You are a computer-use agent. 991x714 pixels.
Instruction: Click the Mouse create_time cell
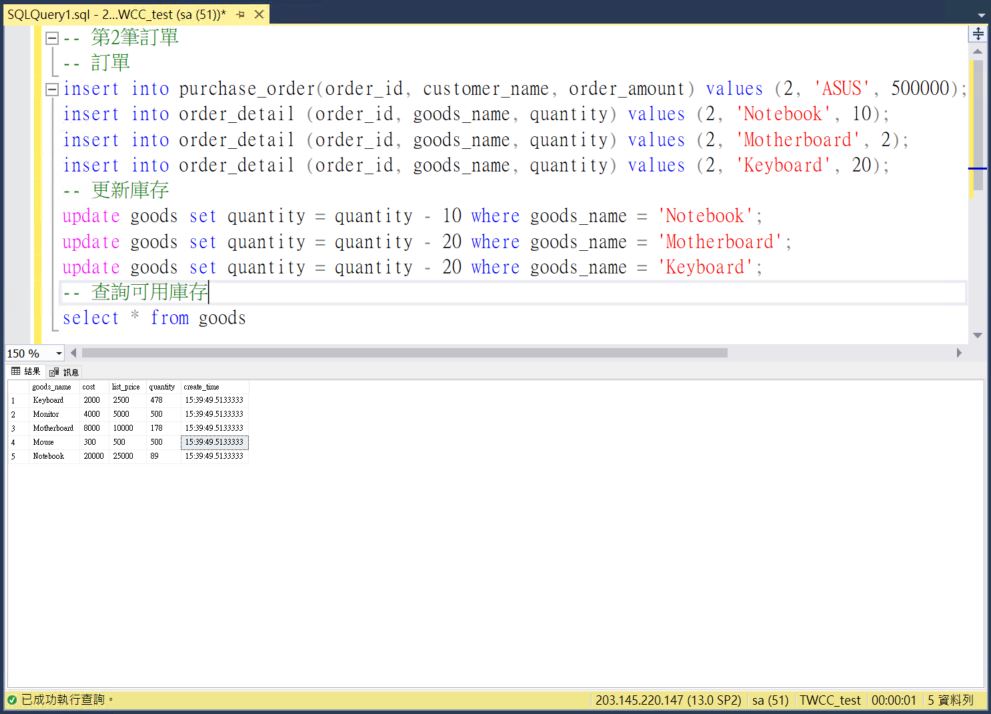click(x=214, y=442)
